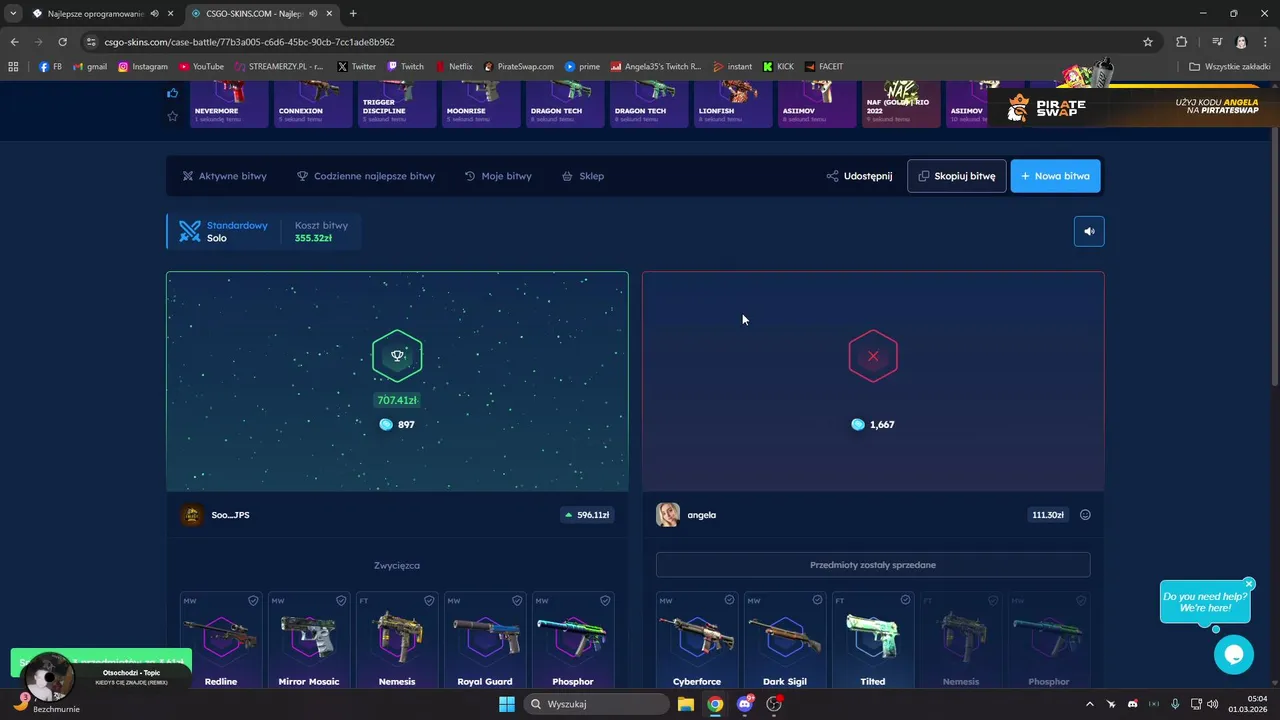Click 'Przedmioty zostały sprzedane' button

tap(873, 565)
